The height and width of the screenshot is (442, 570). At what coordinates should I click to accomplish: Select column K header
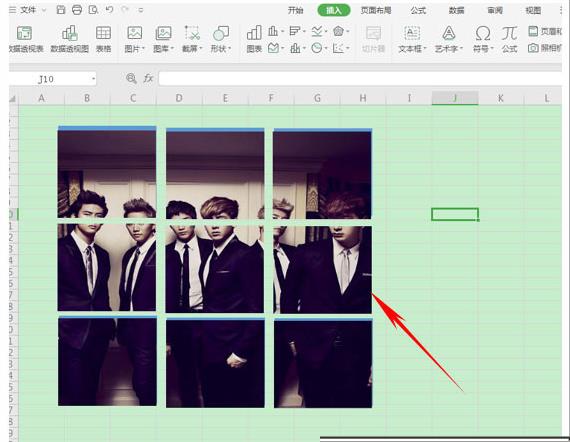pyautogui.click(x=501, y=98)
